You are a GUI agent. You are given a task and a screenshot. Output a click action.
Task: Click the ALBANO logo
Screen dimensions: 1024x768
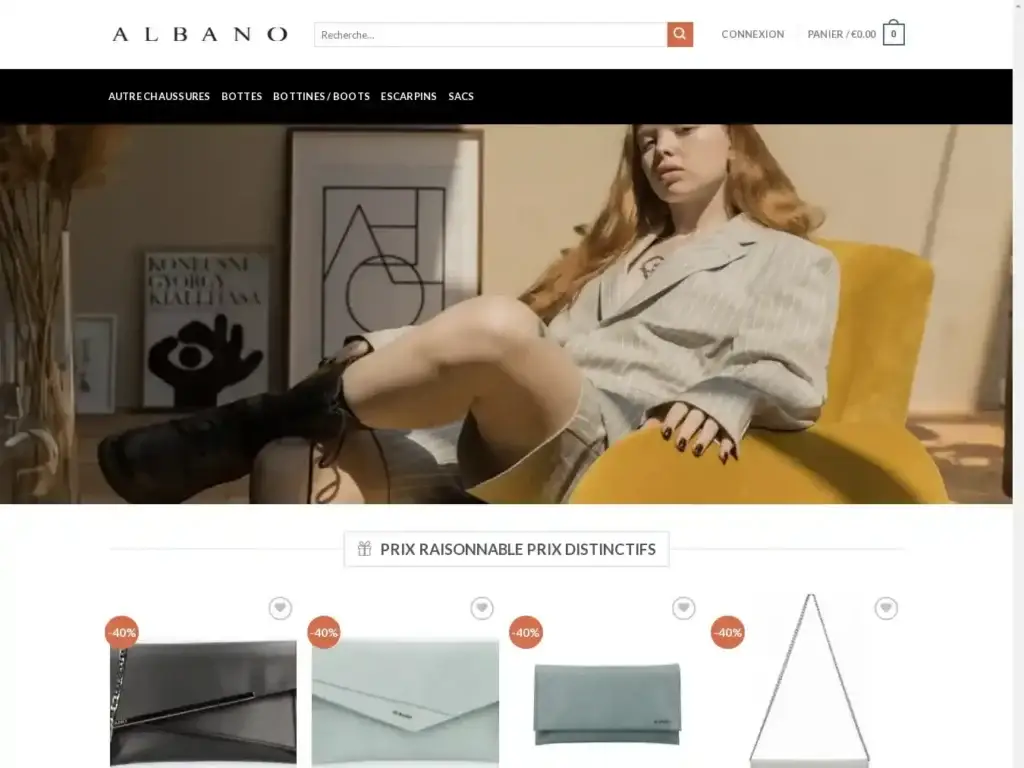point(200,34)
